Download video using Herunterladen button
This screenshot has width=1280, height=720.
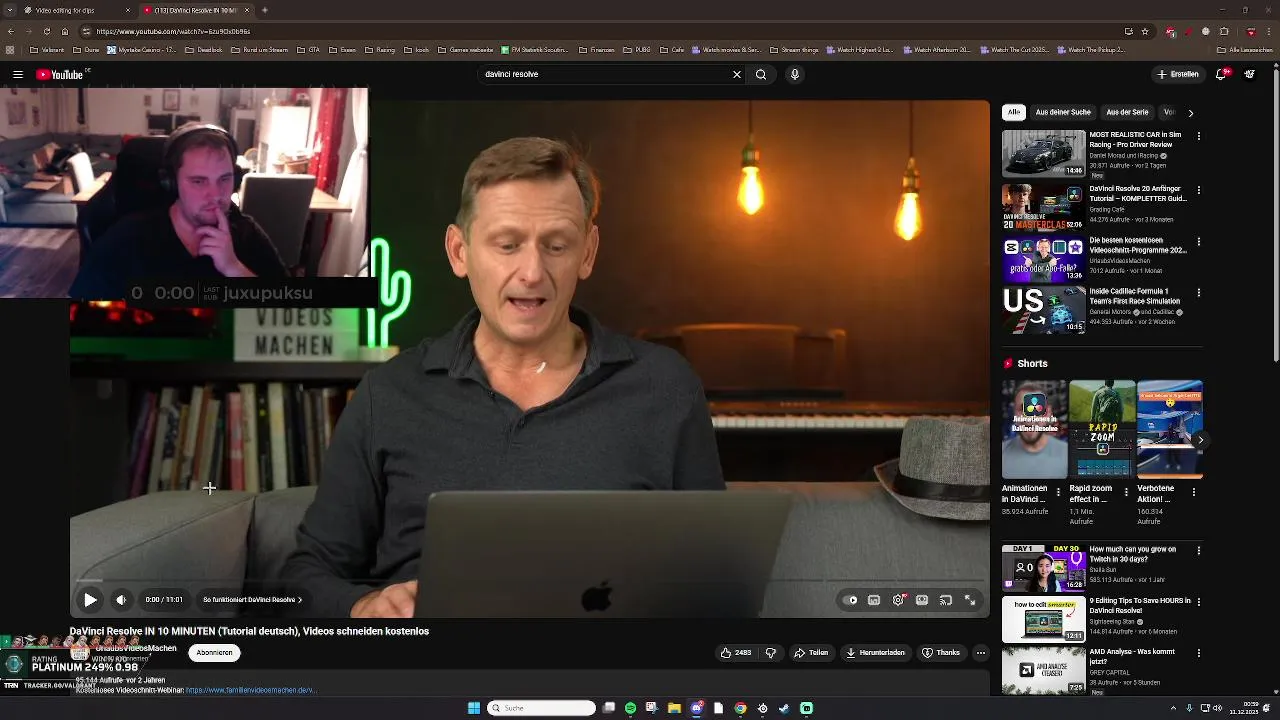pyautogui.click(x=875, y=653)
